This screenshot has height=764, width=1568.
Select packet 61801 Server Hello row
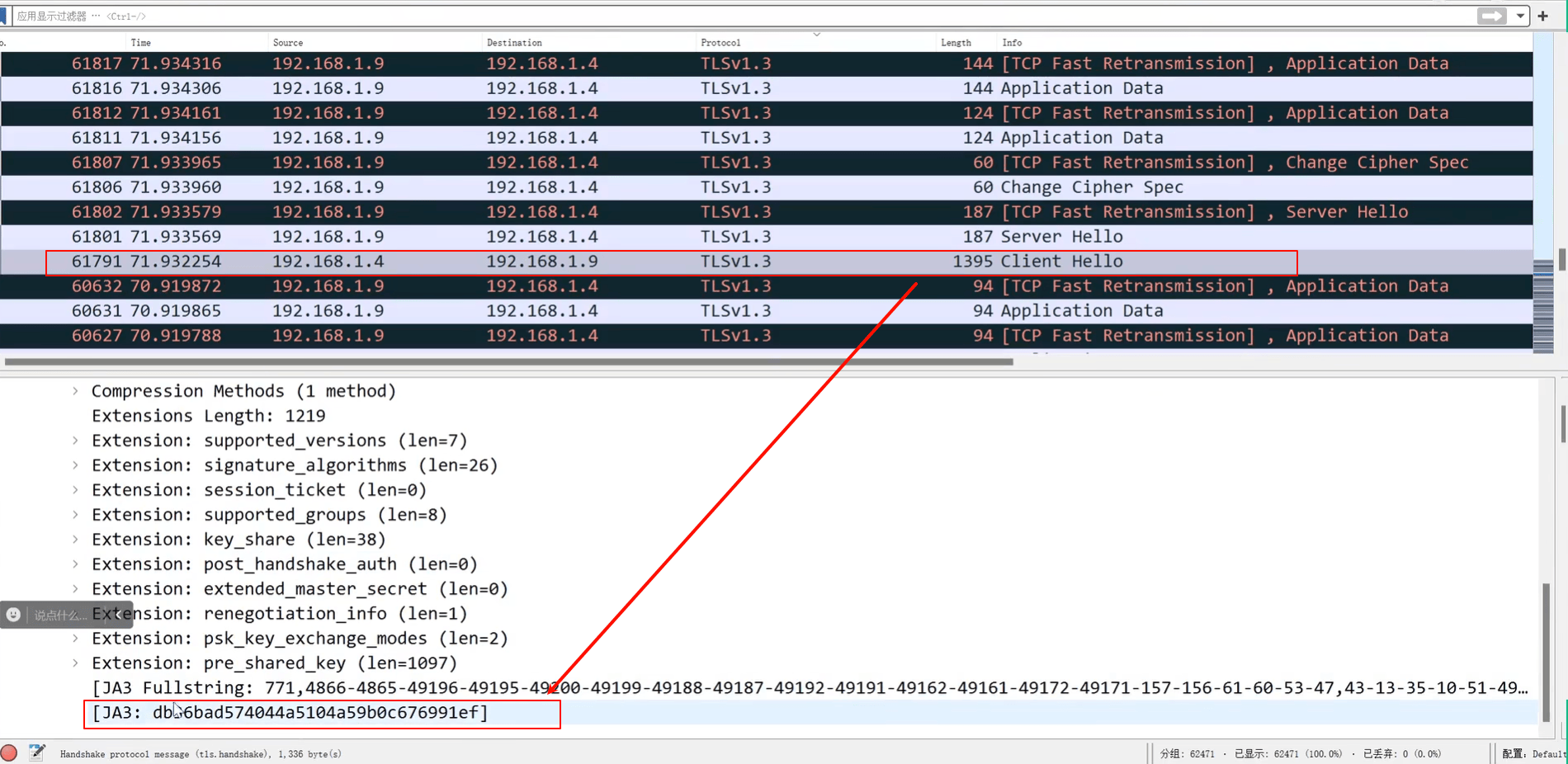tap(767, 237)
